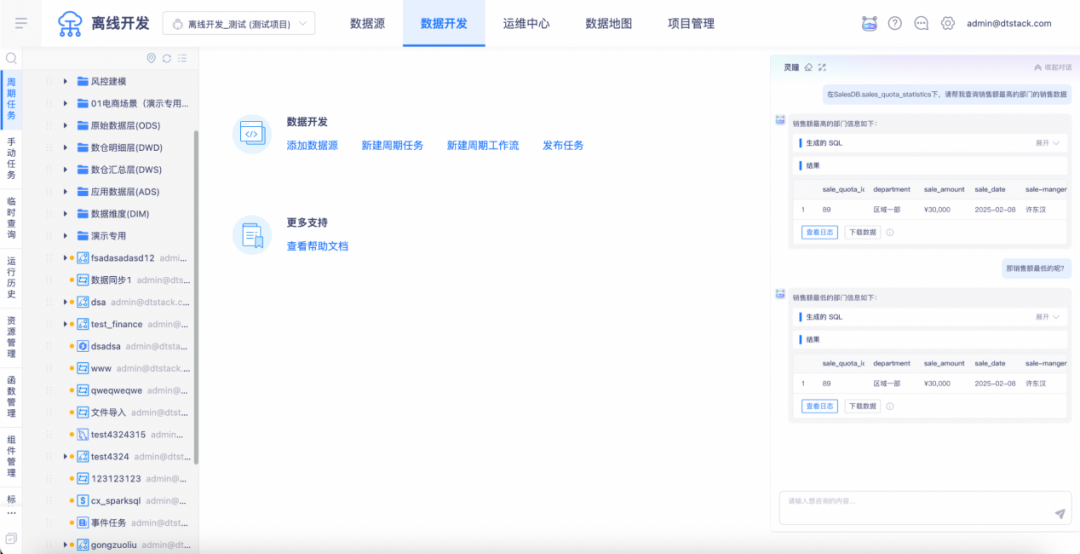Click the 新建周期工作流 link
Screen dimensions: 1080x554
click(x=483, y=145)
